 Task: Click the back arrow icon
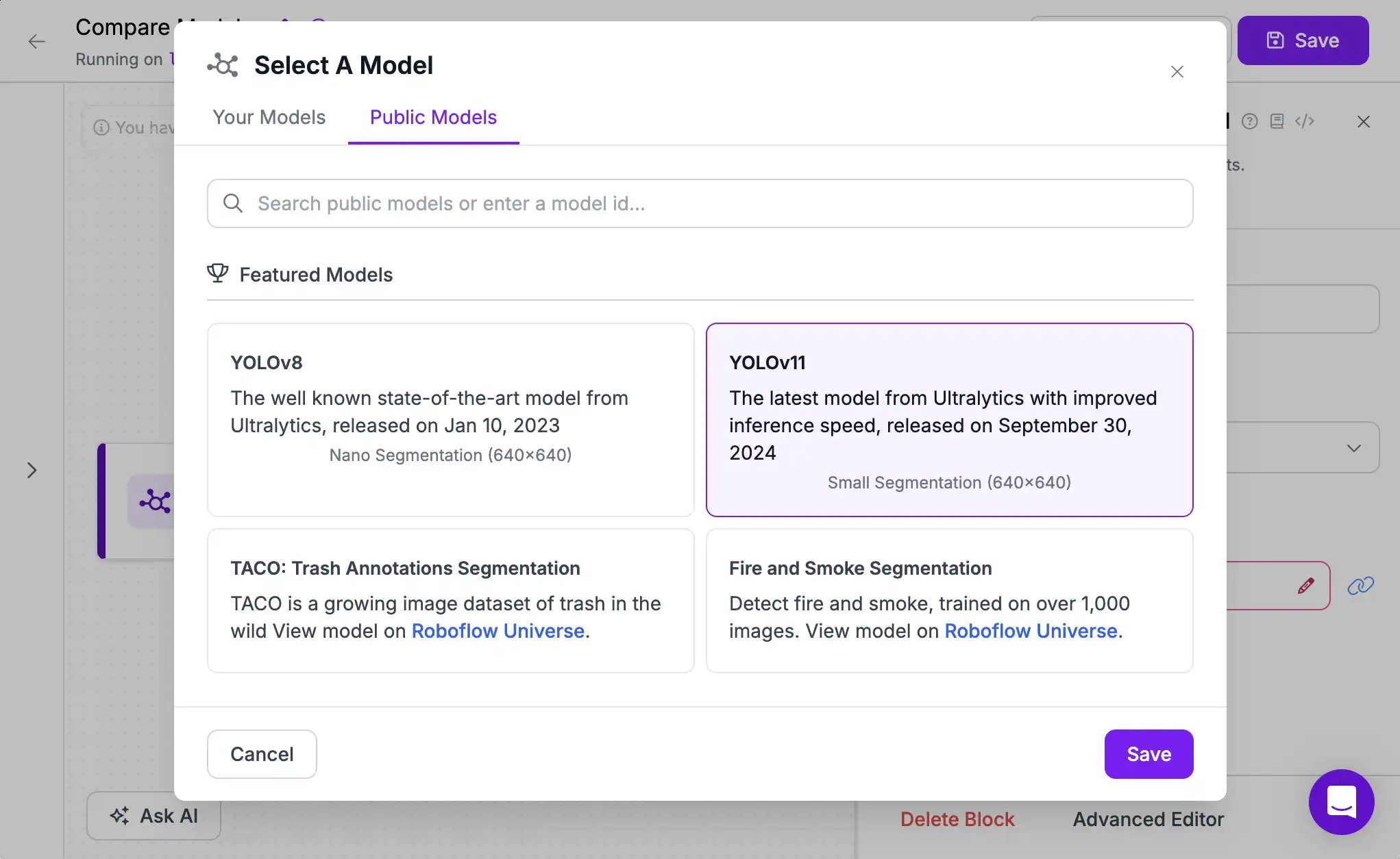(37, 41)
